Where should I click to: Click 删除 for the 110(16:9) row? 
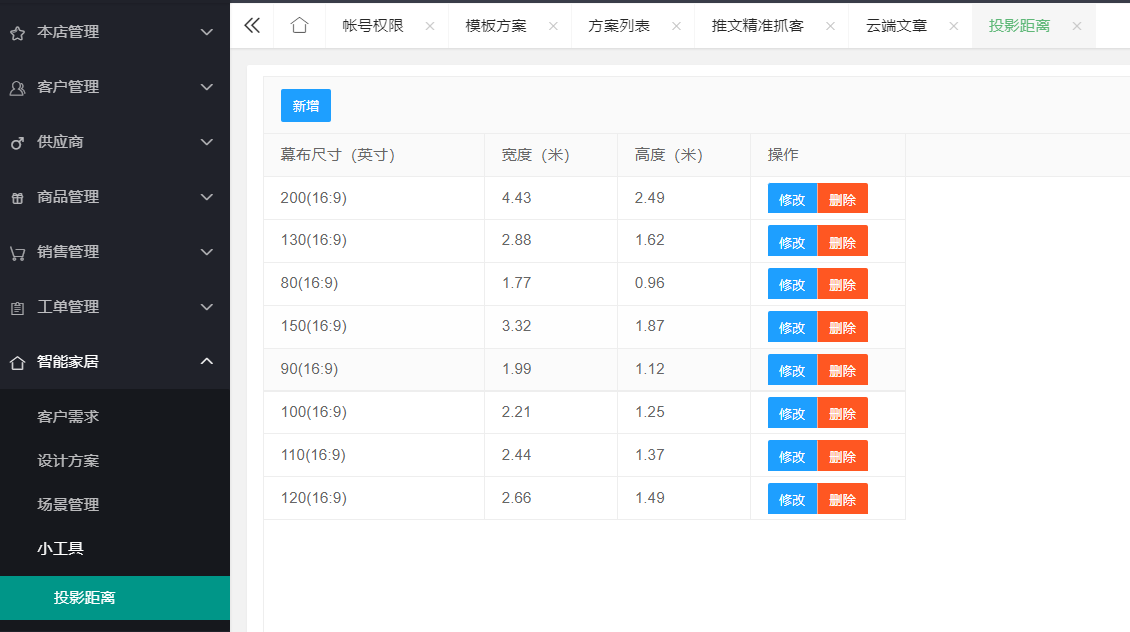[x=842, y=456]
